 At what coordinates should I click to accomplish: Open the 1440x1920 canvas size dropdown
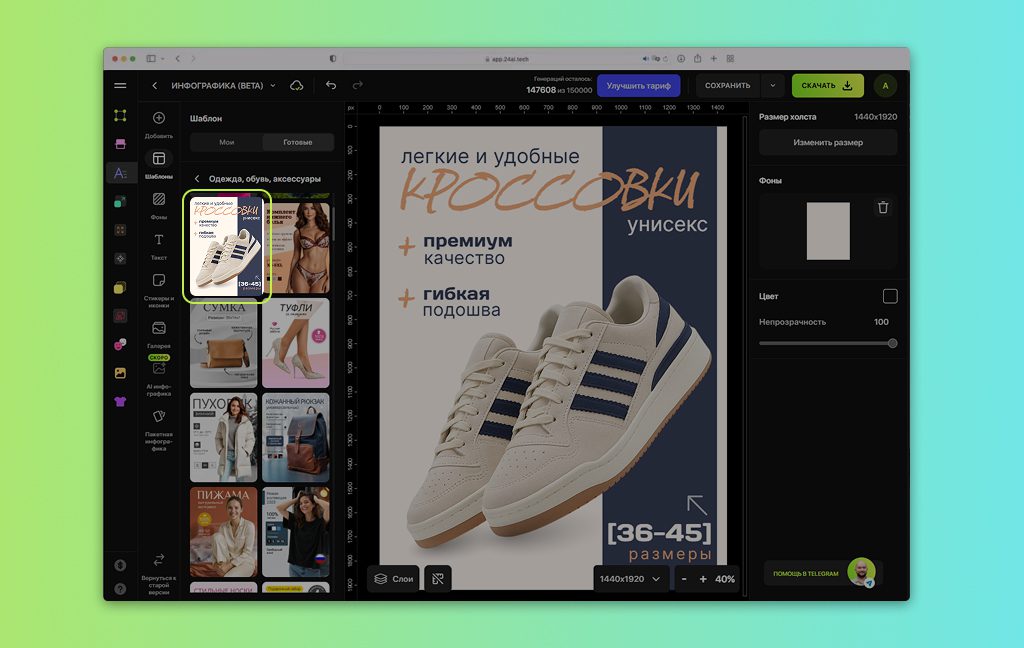click(630, 579)
